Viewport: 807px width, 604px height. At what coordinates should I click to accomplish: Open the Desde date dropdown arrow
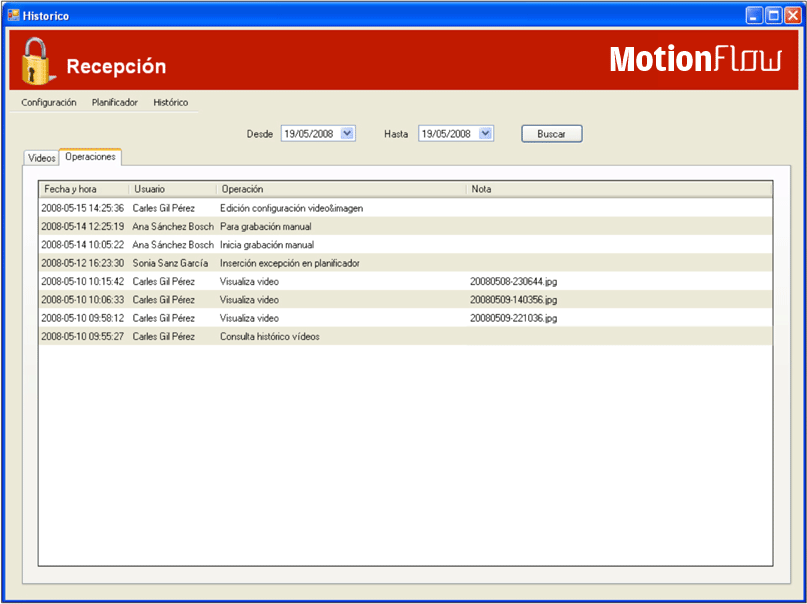[347, 133]
